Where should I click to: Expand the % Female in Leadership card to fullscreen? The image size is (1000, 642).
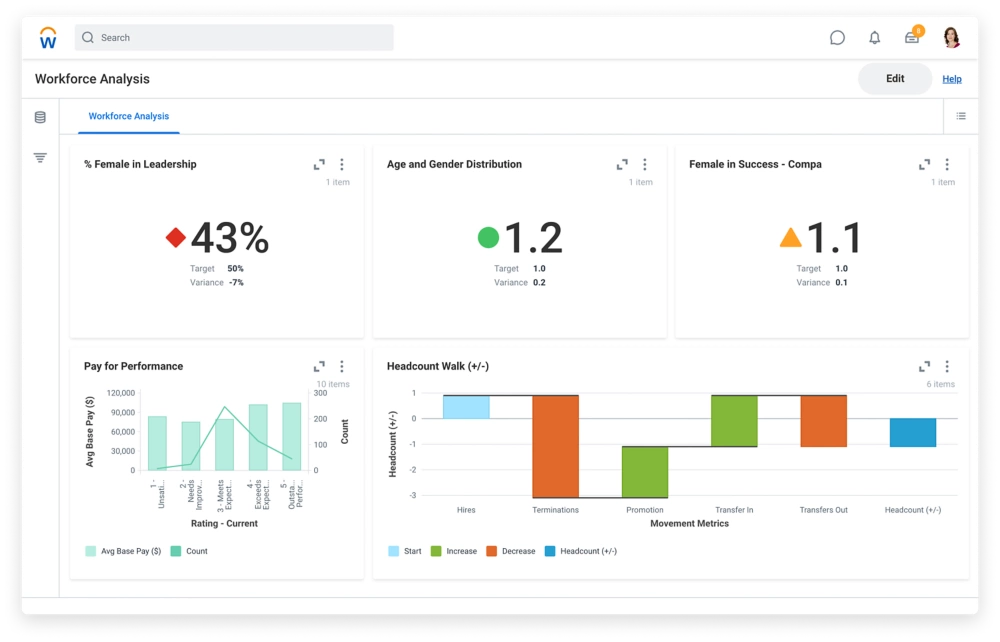click(321, 163)
